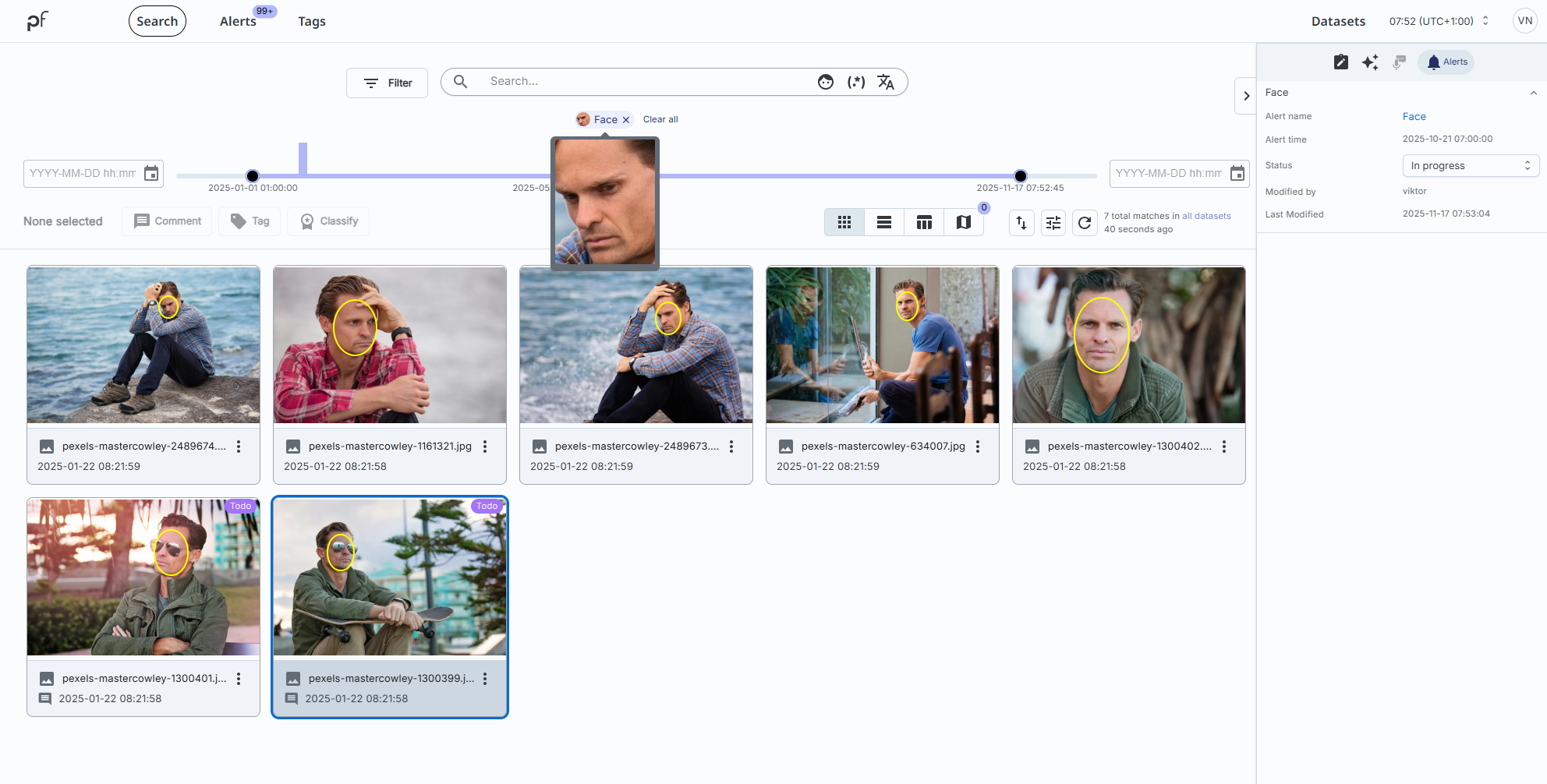1547x784 pixels.
Task: Click the Filter button
Action: (388, 83)
